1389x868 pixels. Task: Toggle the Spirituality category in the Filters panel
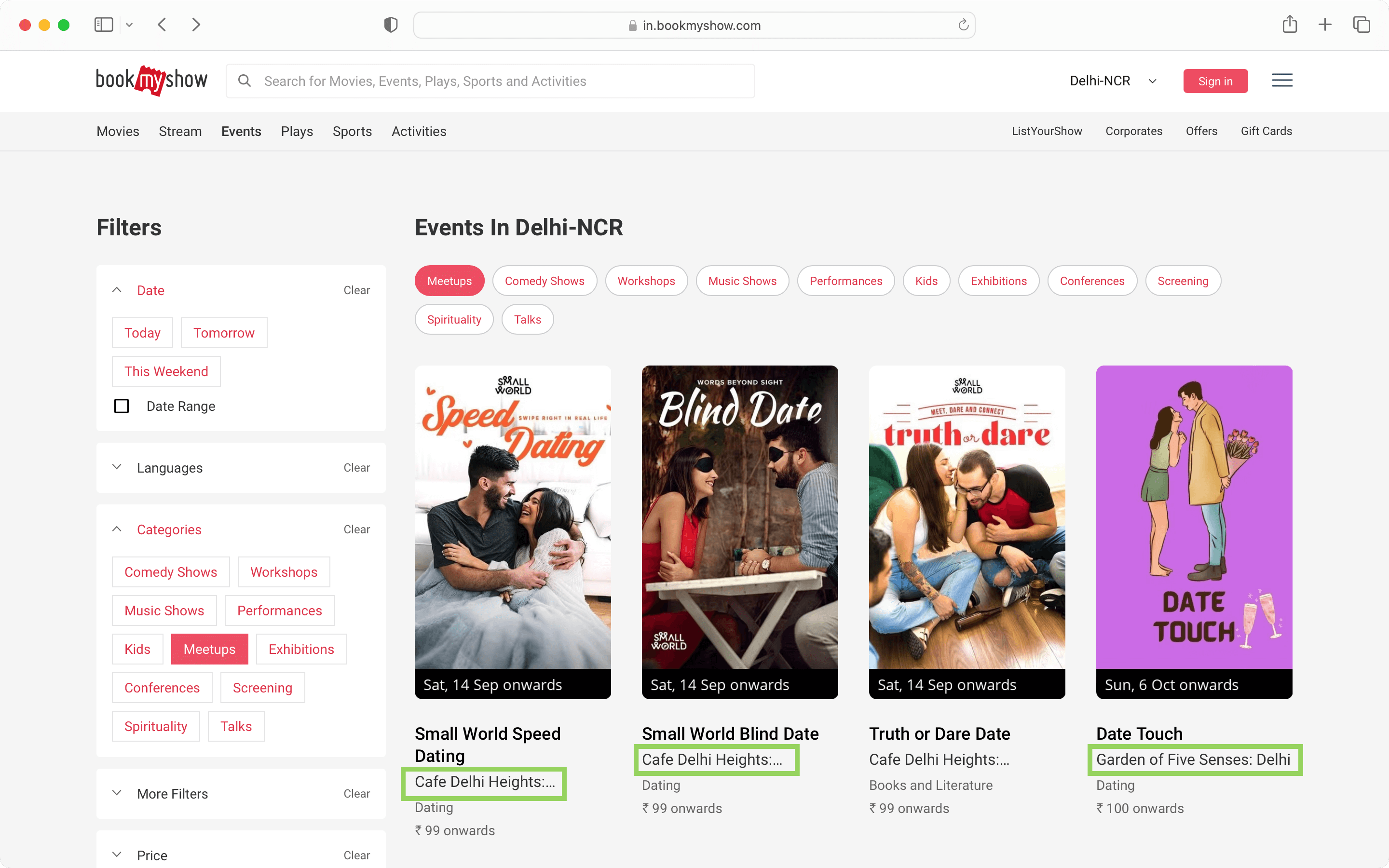(x=156, y=726)
